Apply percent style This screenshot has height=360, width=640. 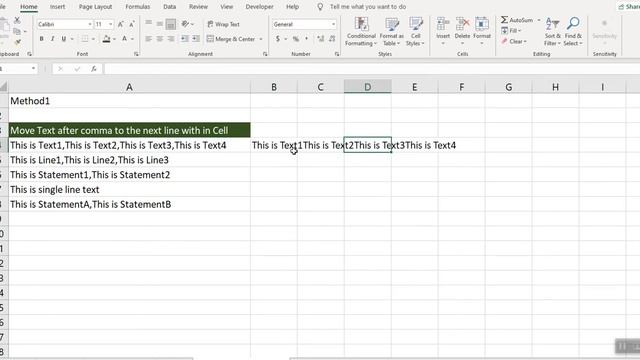pos(296,39)
